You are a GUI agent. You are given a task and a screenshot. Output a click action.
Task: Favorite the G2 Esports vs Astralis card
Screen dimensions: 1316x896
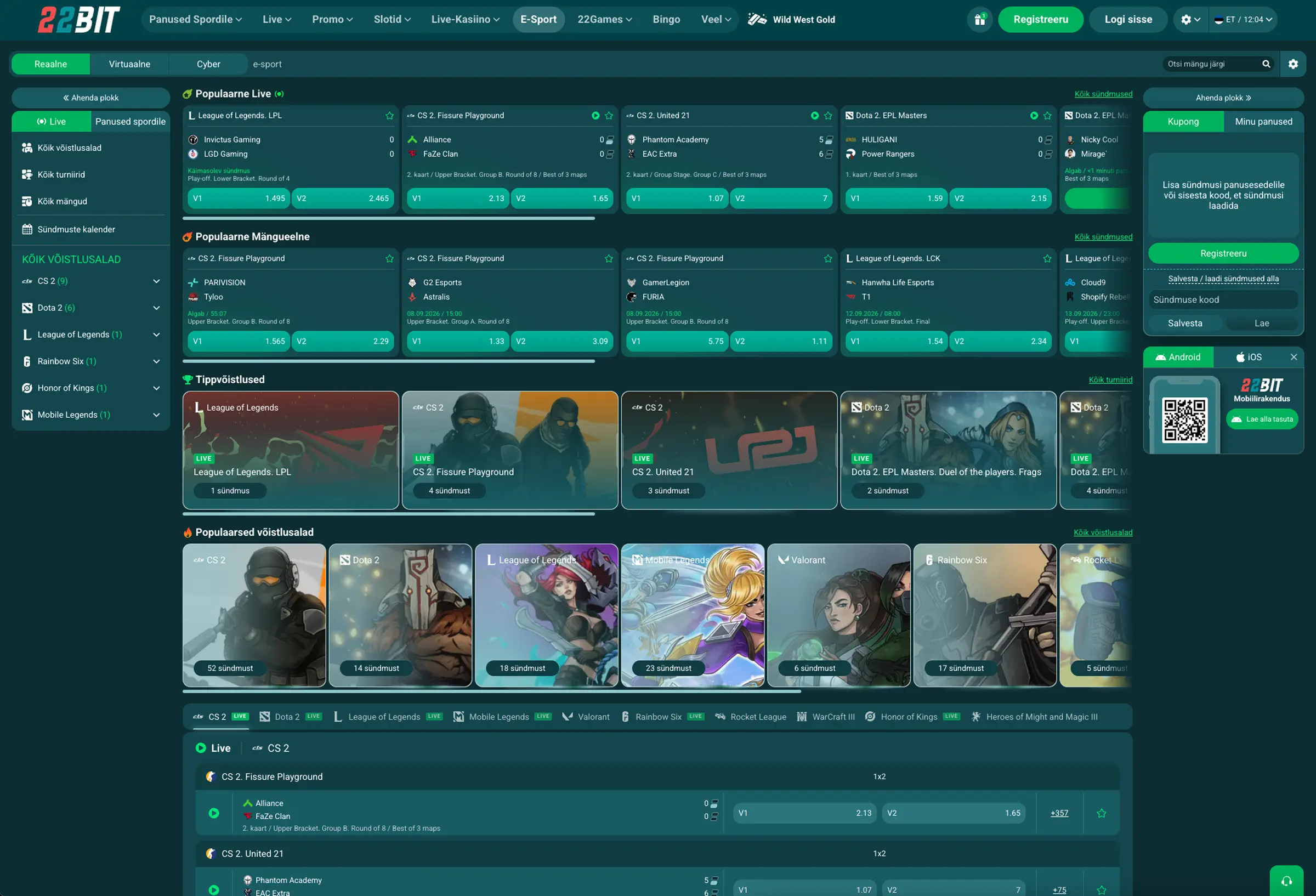tap(609, 258)
